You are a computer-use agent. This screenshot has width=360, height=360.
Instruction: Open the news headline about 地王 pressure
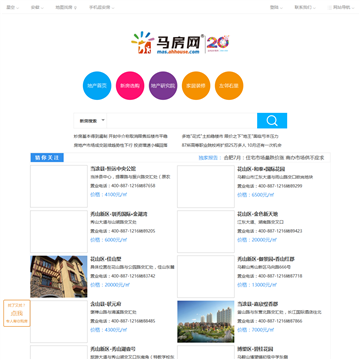(230, 136)
